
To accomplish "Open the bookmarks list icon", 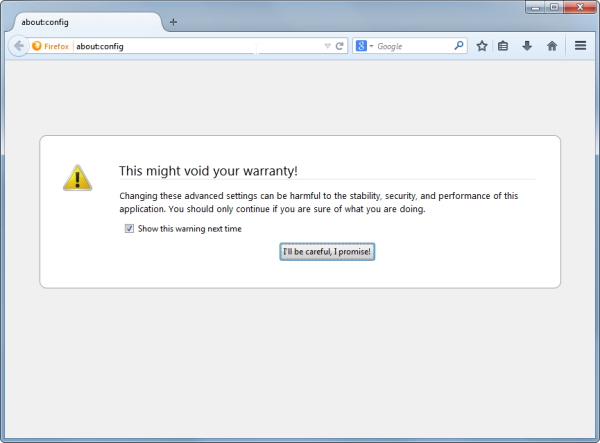I will click(x=503, y=46).
